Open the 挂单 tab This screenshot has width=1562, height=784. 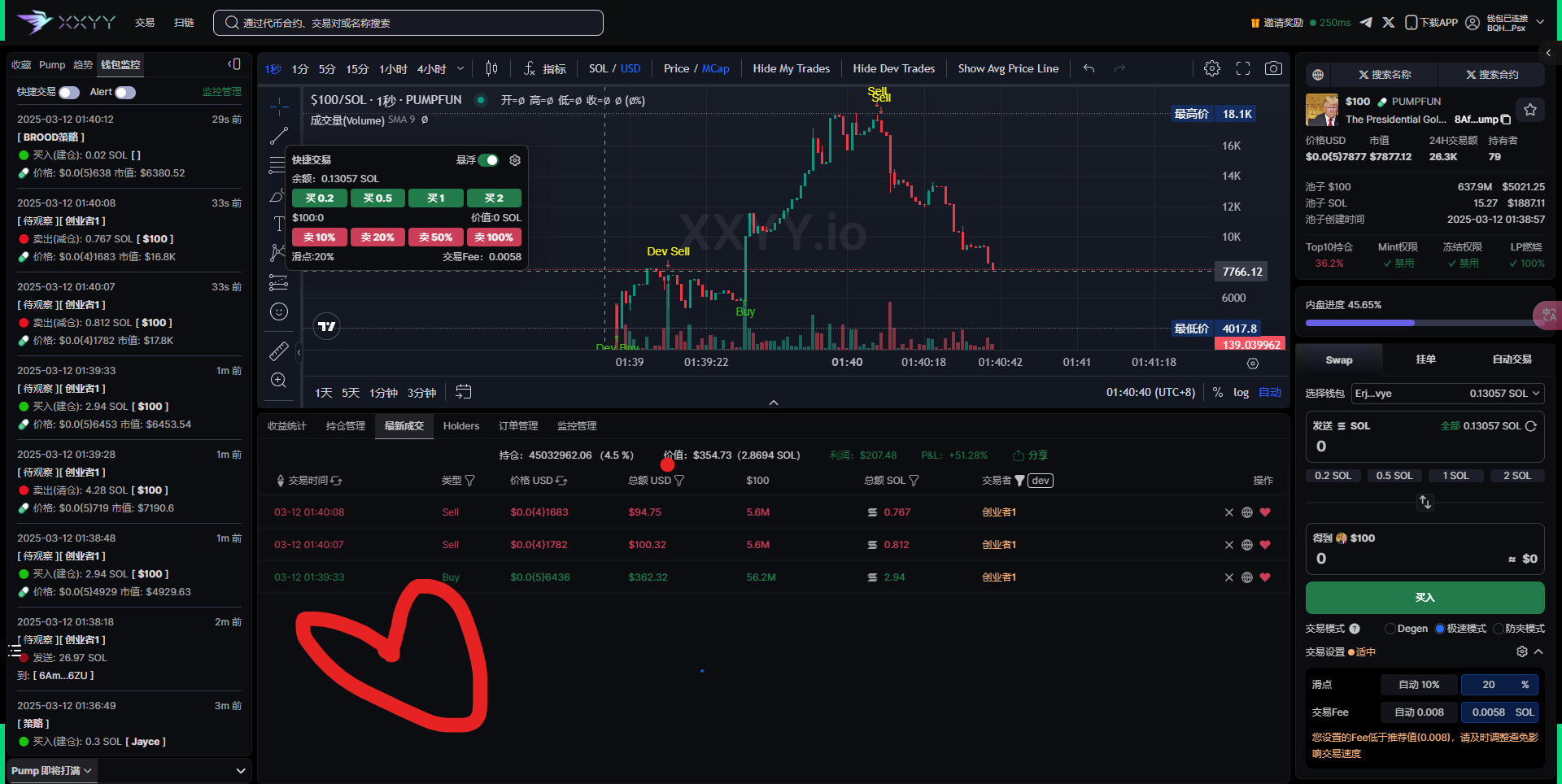pos(1425,359)
